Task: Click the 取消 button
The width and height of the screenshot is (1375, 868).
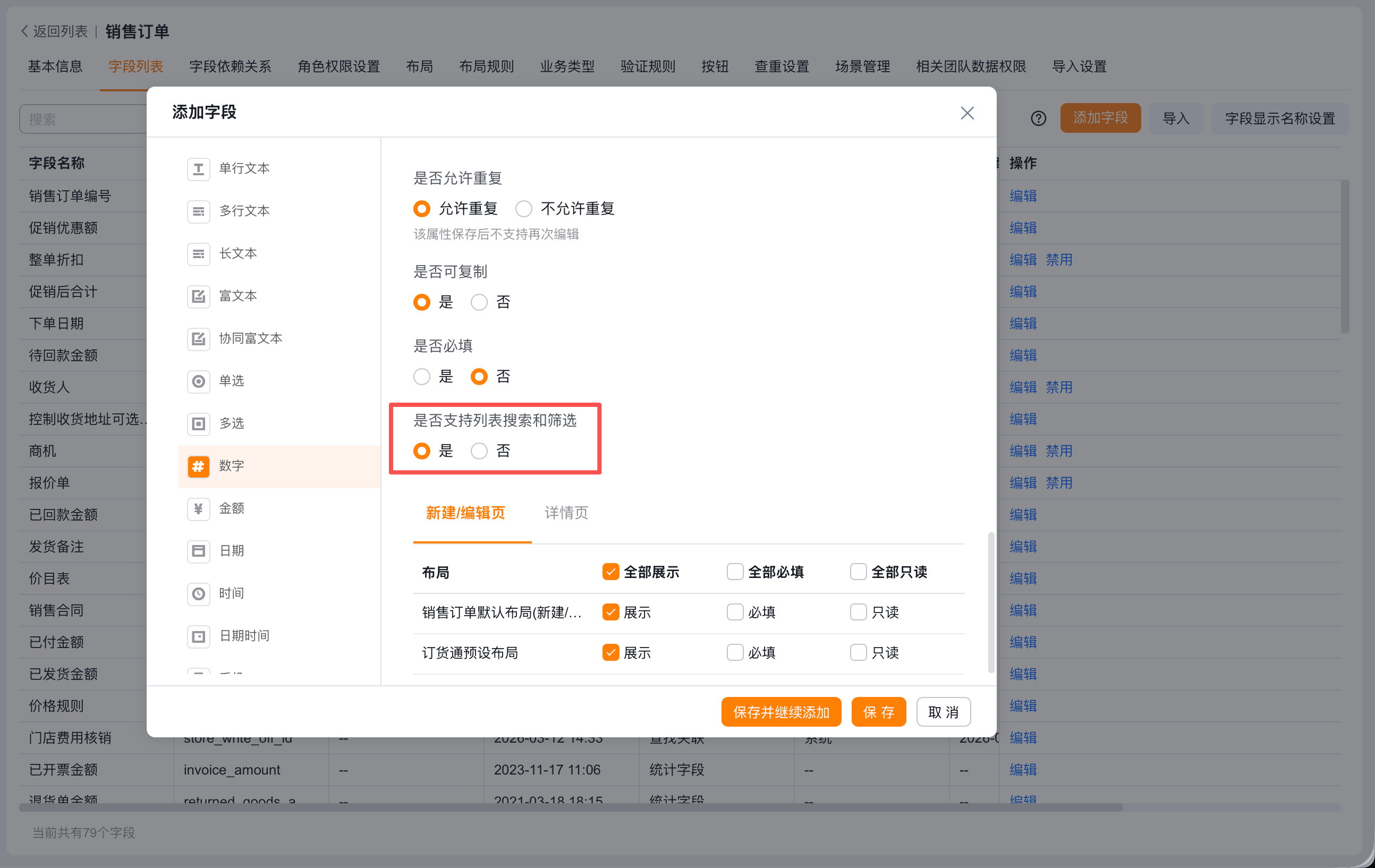Action: tap(943, 712)
